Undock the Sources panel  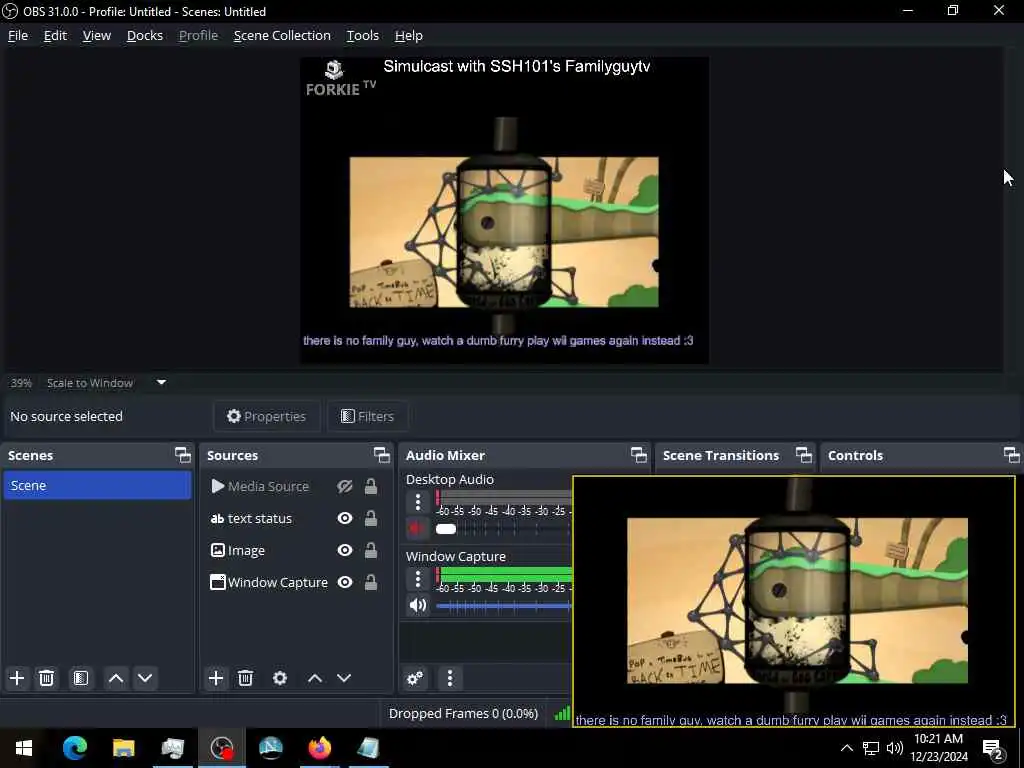coord(381,455)
